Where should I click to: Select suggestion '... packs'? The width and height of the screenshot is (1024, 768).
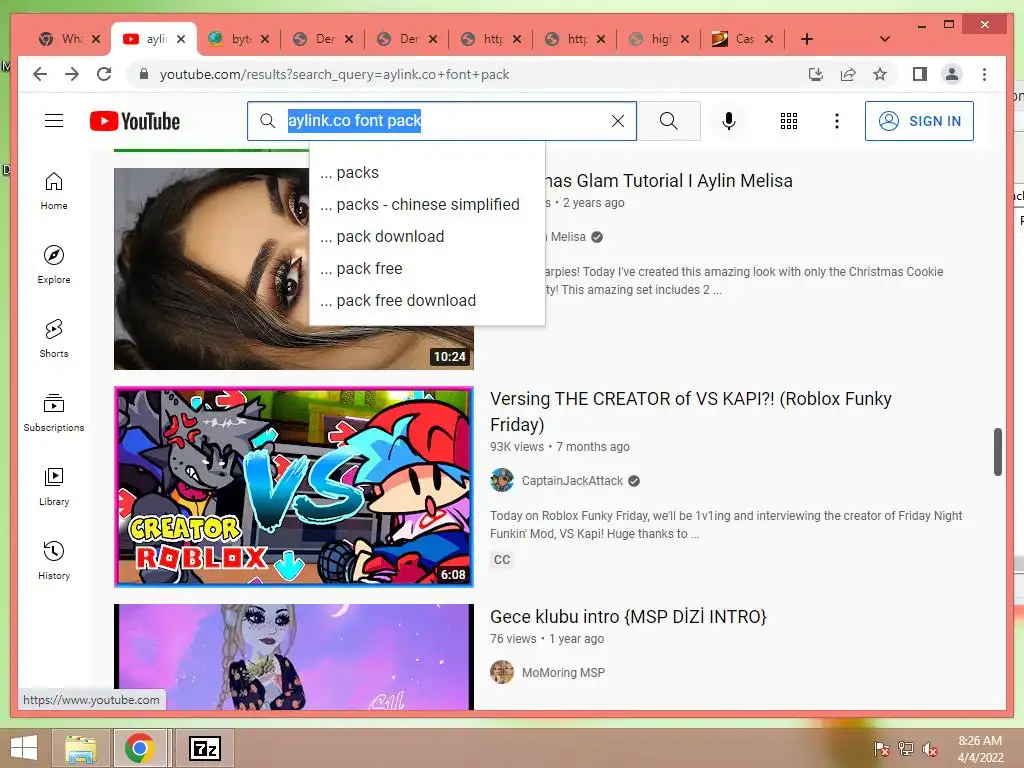pos(427,172)
